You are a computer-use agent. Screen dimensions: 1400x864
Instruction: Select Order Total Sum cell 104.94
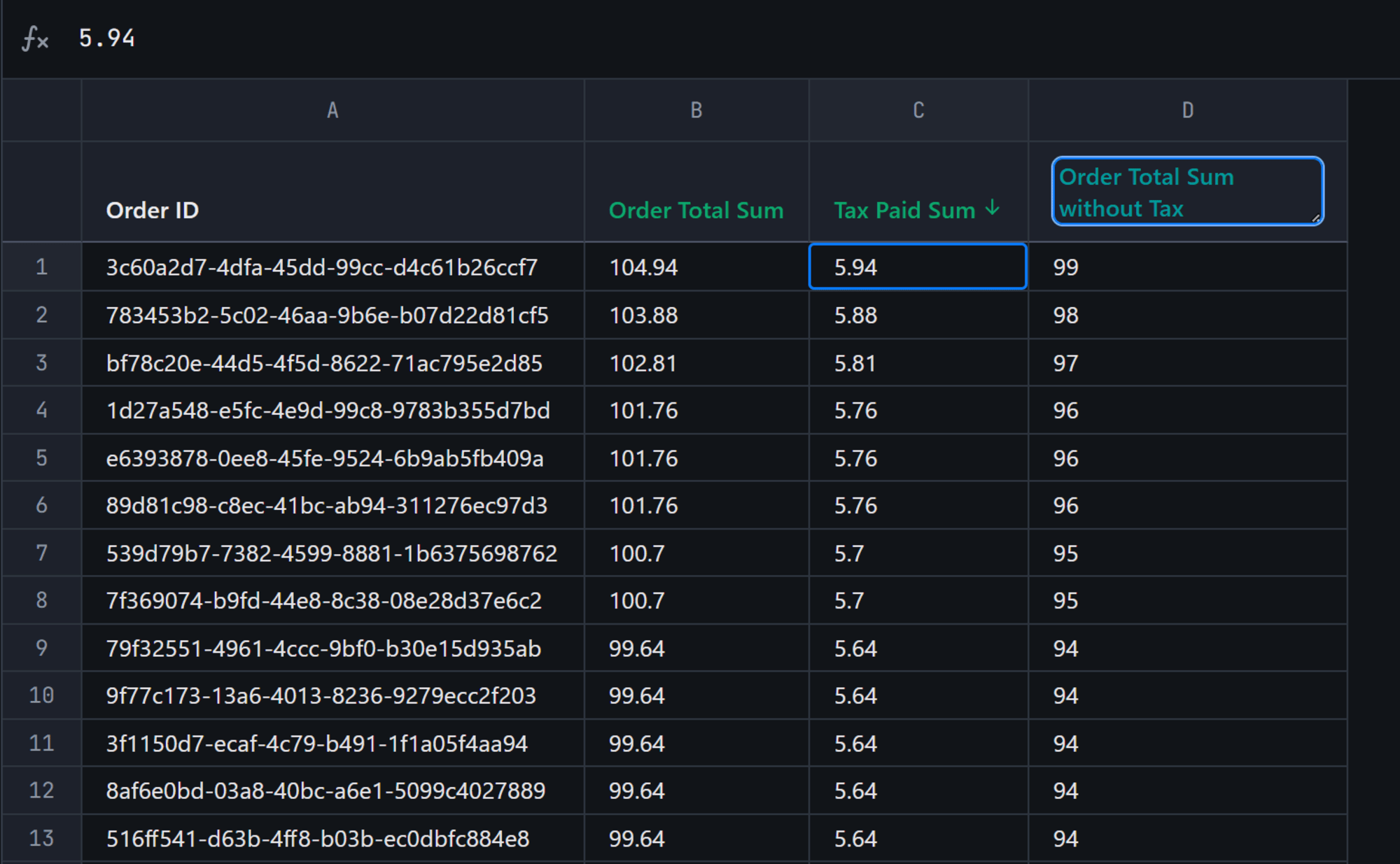click(x=696, y=267)
